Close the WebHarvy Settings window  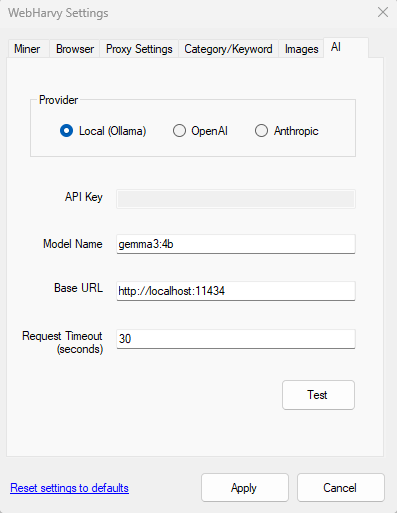[x=383, y=13]
